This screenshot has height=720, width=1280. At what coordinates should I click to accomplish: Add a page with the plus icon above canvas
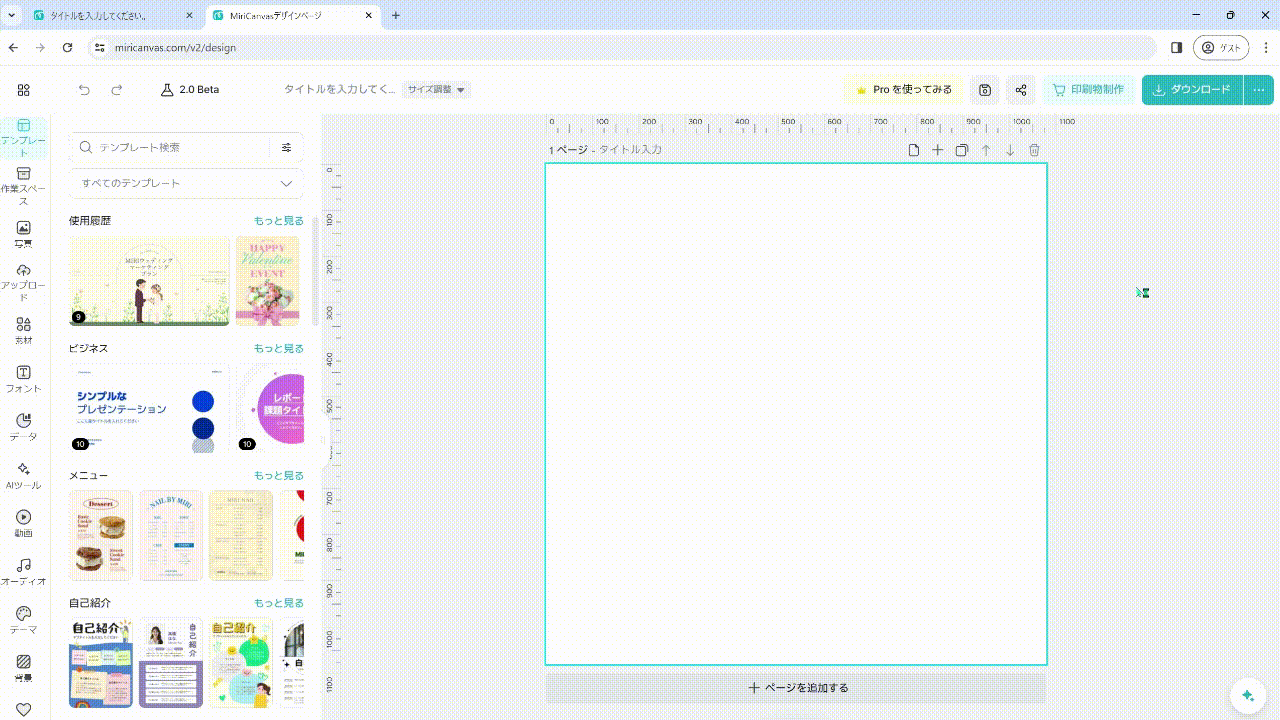coord(937,149)
